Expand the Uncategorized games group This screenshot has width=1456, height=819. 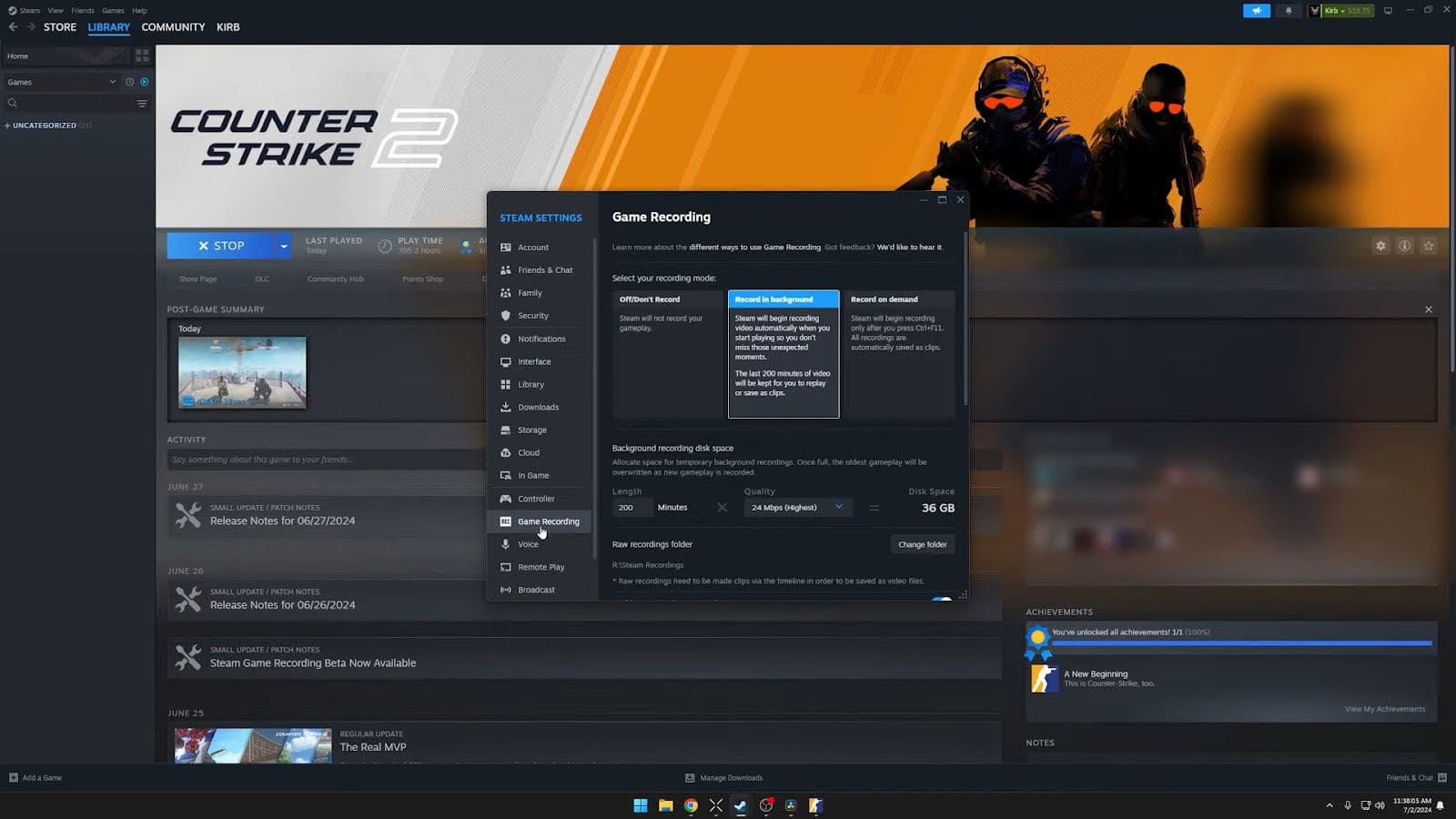pos(47,126)
